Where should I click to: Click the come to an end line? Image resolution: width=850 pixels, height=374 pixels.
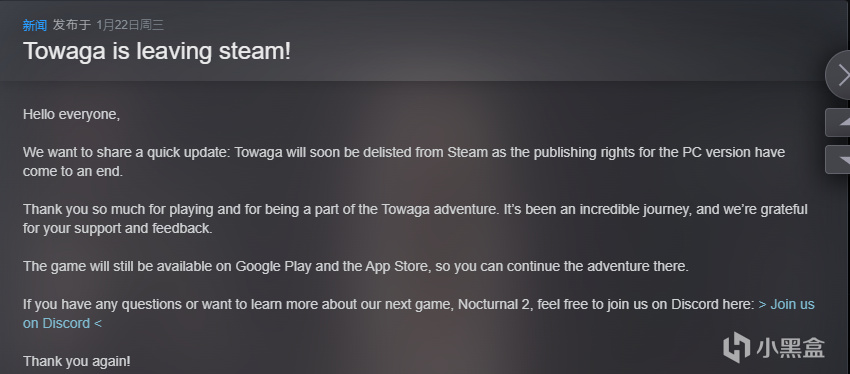(x=73, y=171)
